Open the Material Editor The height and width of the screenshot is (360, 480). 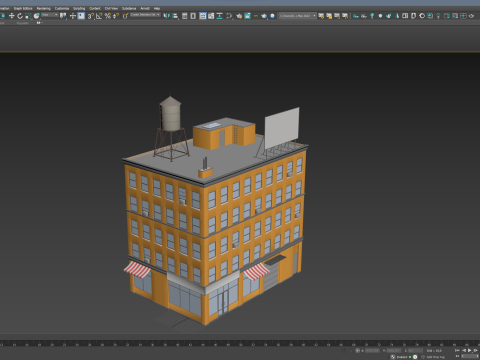229,16
